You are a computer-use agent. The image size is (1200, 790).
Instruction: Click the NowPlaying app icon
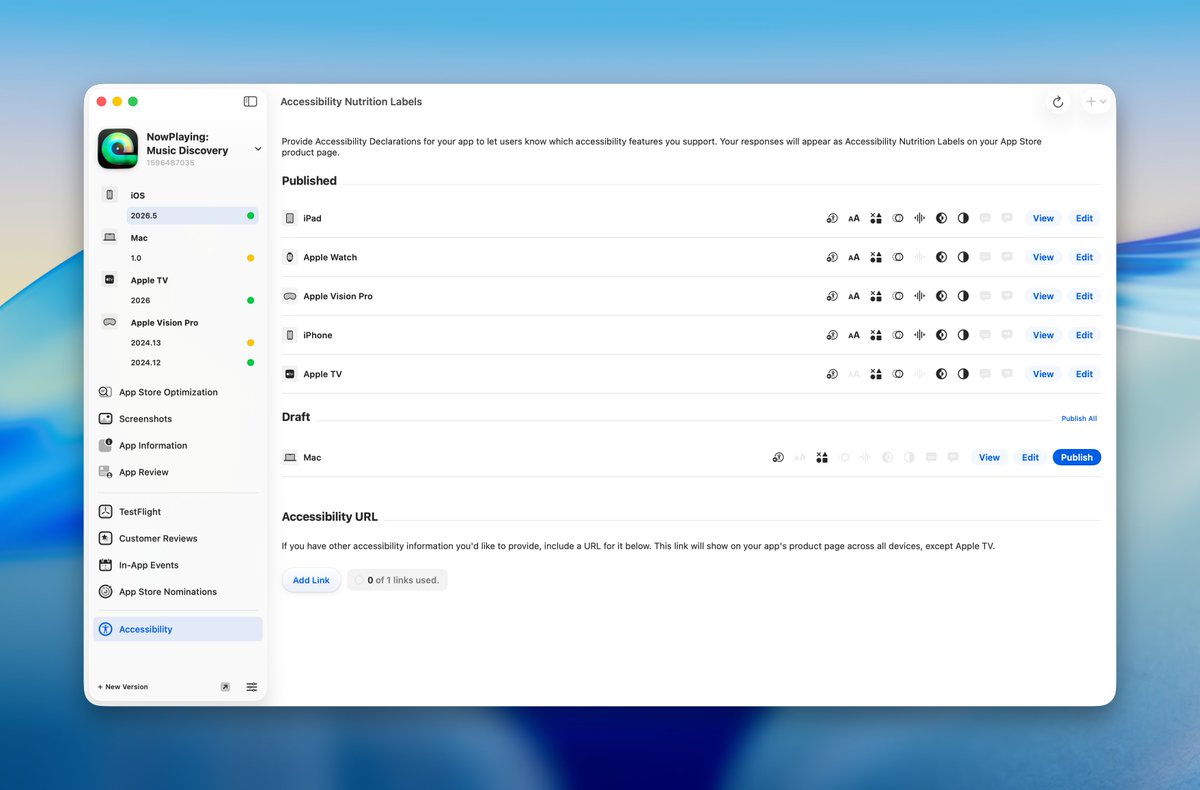(x=118, y=149)
